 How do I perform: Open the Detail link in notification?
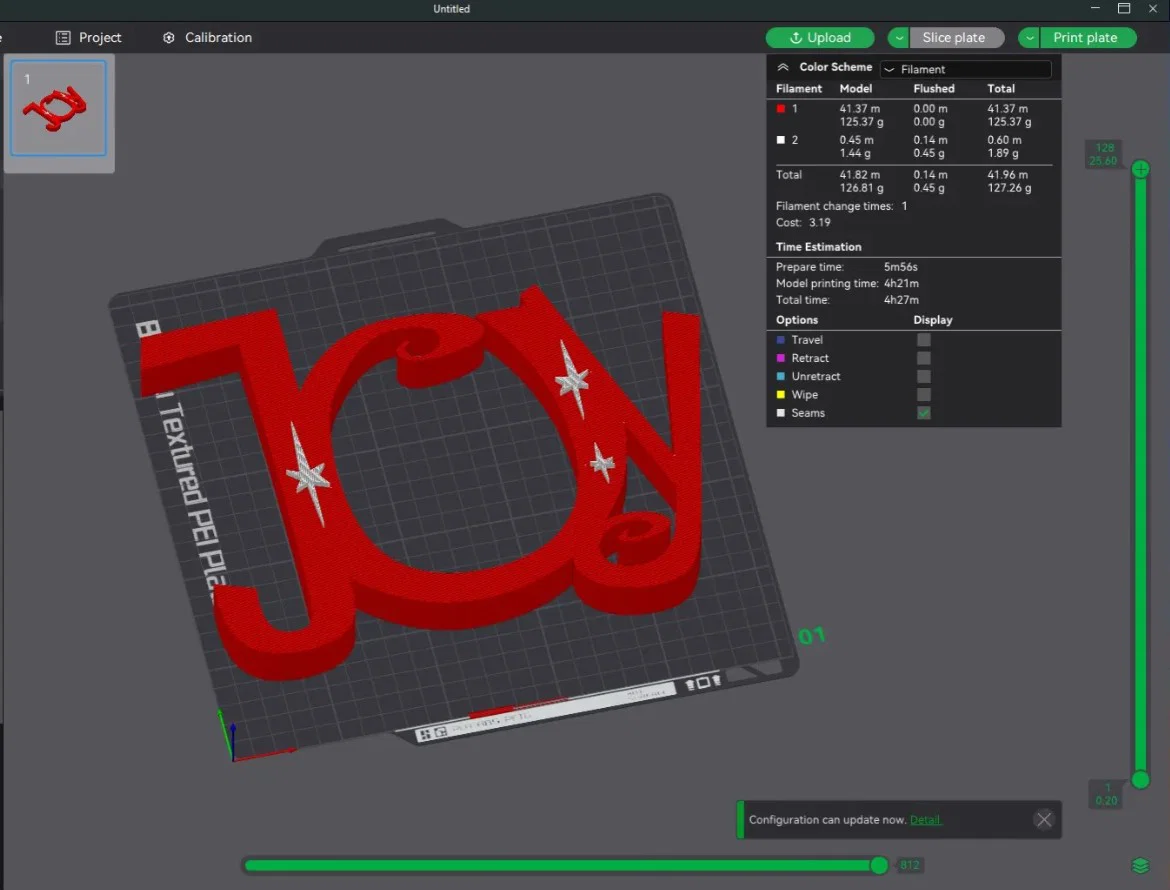click(925, 820)
